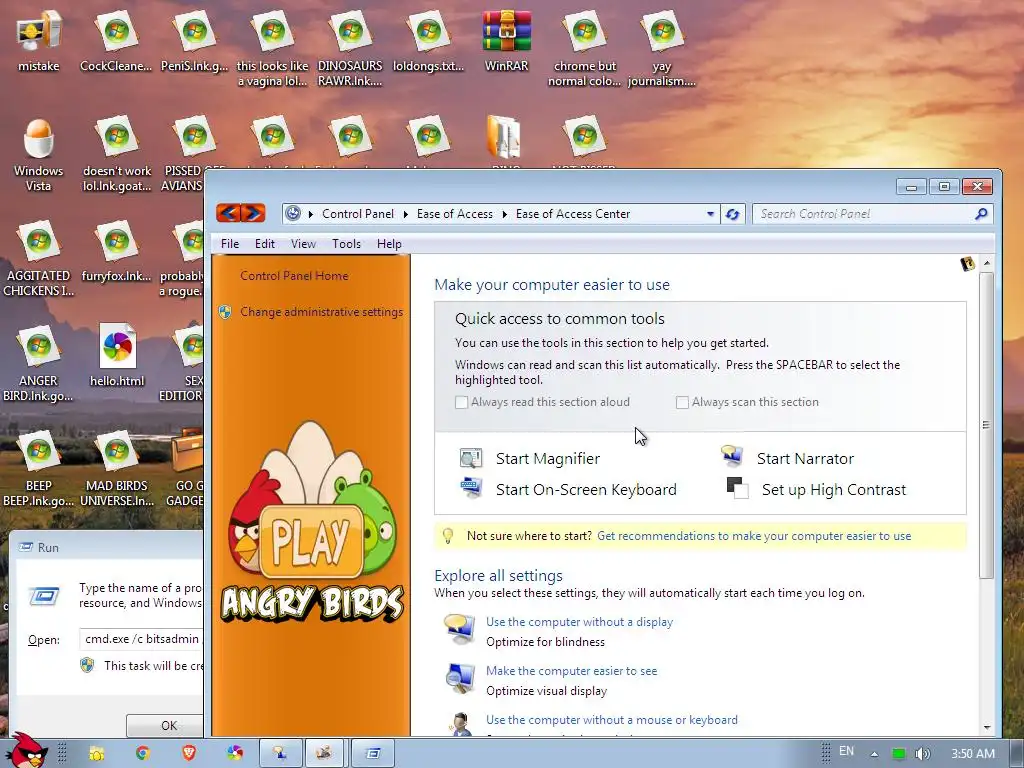Open the 'mistake' computer desktop icon

[38, 40]
